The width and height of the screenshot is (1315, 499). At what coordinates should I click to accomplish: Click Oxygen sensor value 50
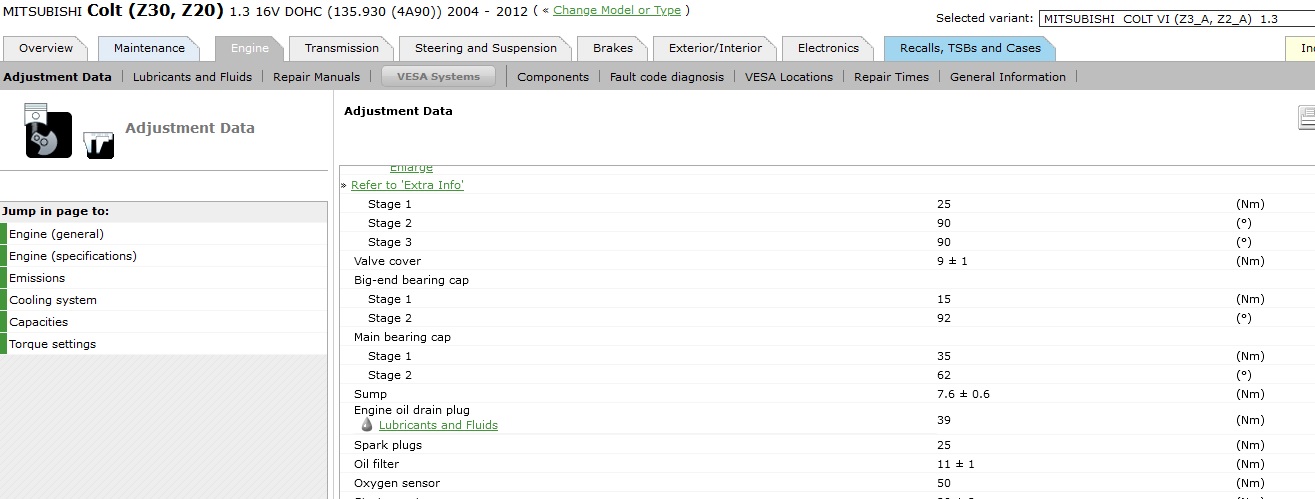tap(944, 483)
